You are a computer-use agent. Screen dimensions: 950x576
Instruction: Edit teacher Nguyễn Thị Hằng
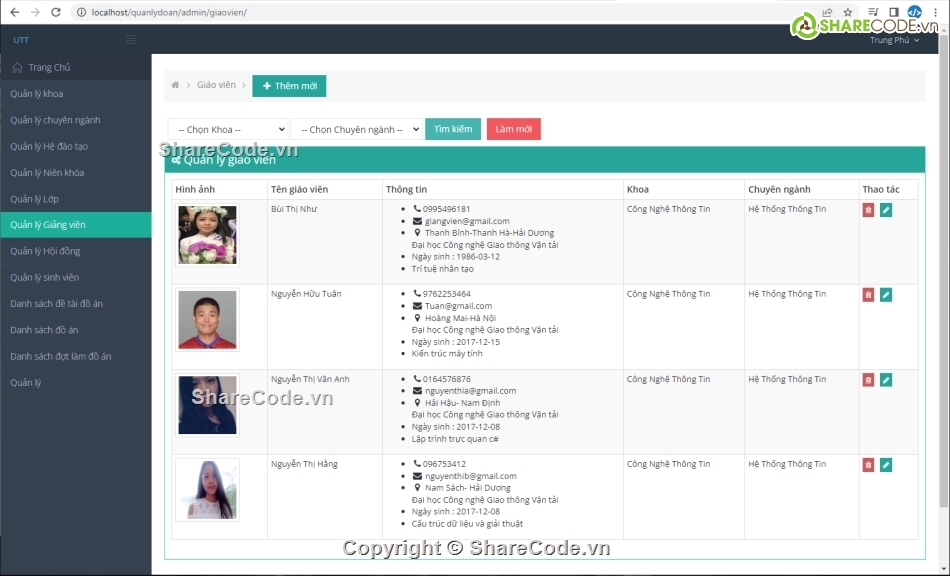pyautogui.click(x=886, y=465)
